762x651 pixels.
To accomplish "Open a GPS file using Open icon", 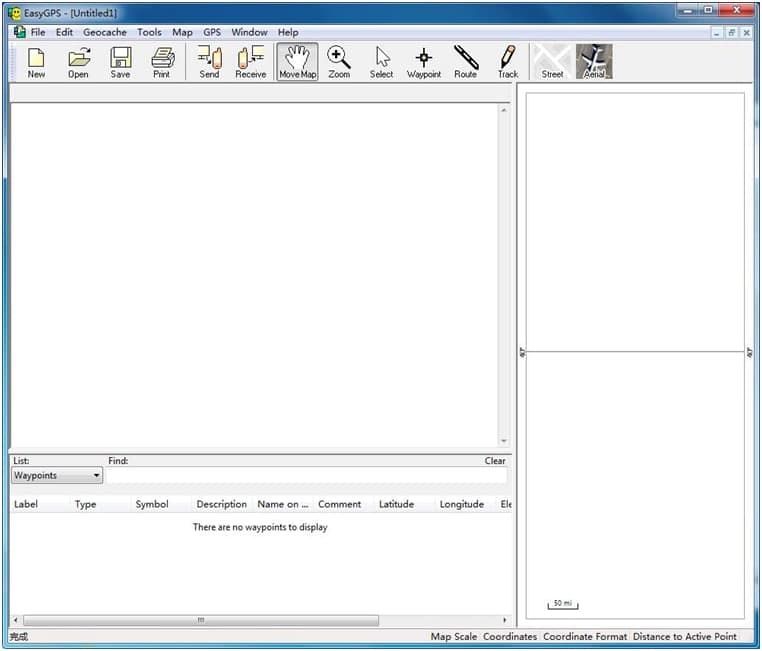I will 78,62.
